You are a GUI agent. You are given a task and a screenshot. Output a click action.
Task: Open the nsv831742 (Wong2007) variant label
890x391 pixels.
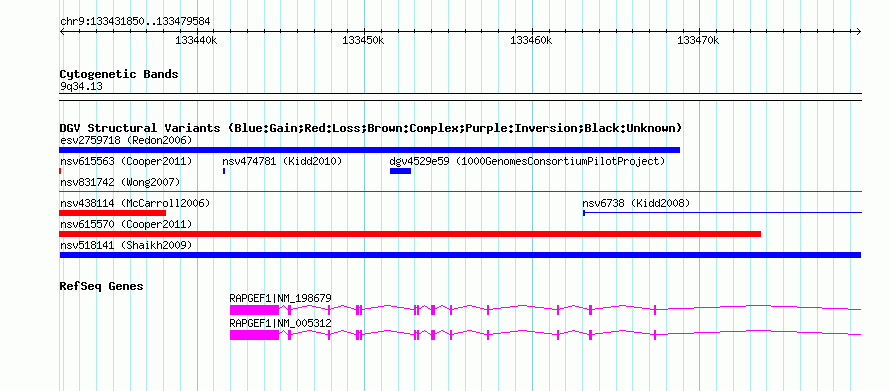coord(120,182)
